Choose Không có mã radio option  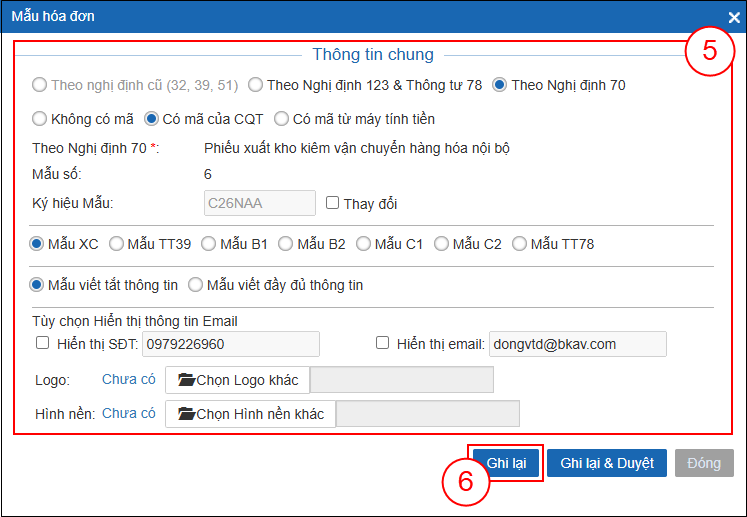(x=40, y=119)
